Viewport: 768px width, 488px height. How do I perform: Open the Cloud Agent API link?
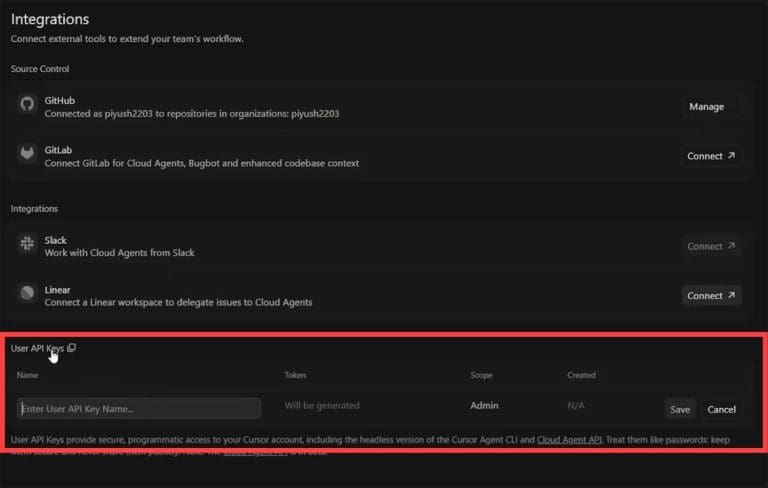coord(569,439)
